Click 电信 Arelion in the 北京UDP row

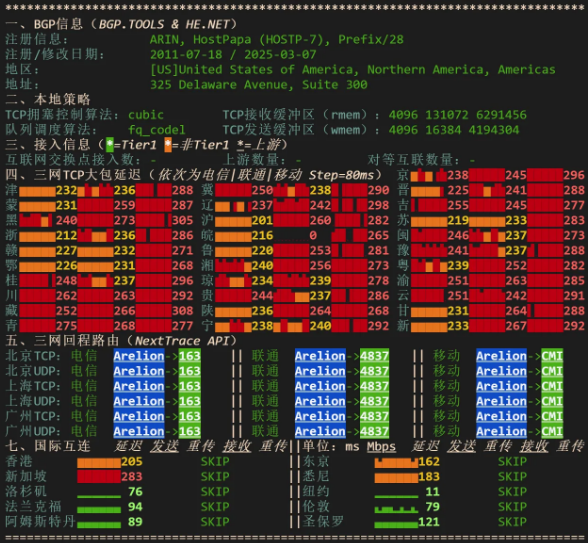pos(139,370)
